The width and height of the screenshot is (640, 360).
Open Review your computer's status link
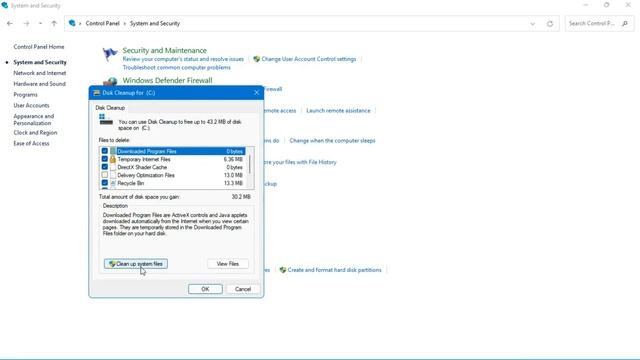click(183, 59)
